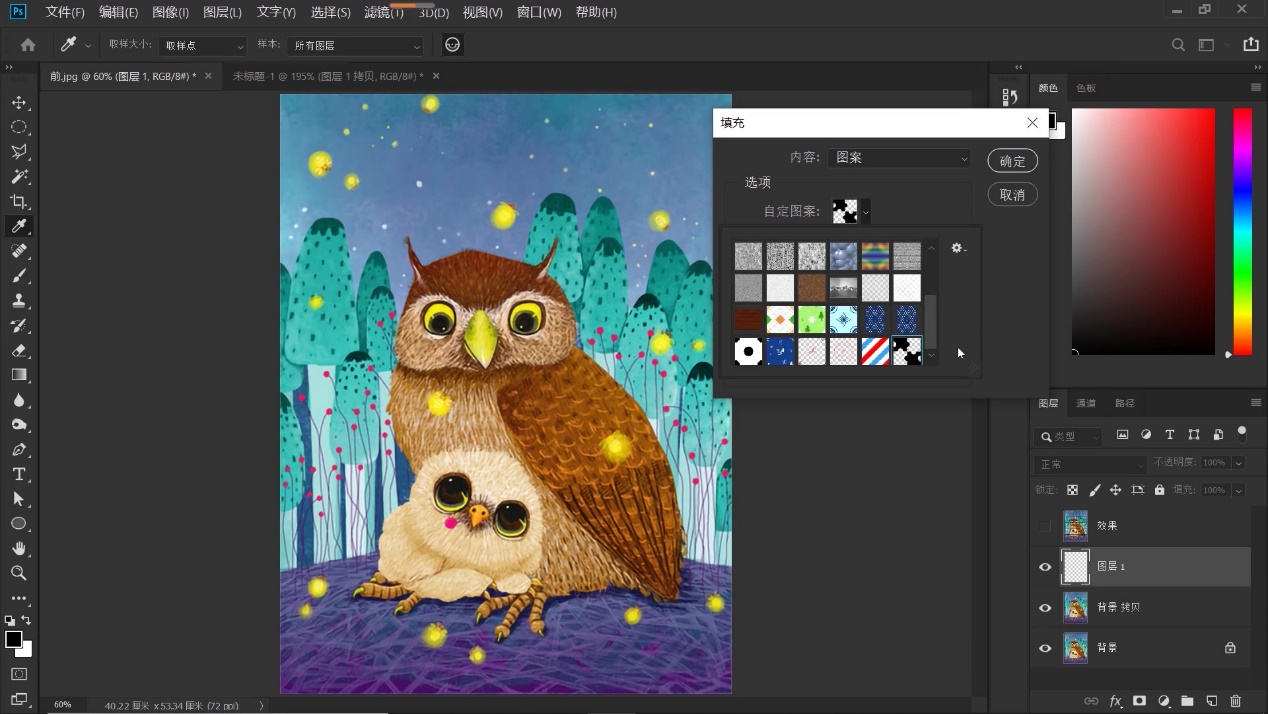The image size is (1268, 714).
Task: Click the 取消 button in Fill dialog
Action: coord(1012,195)
